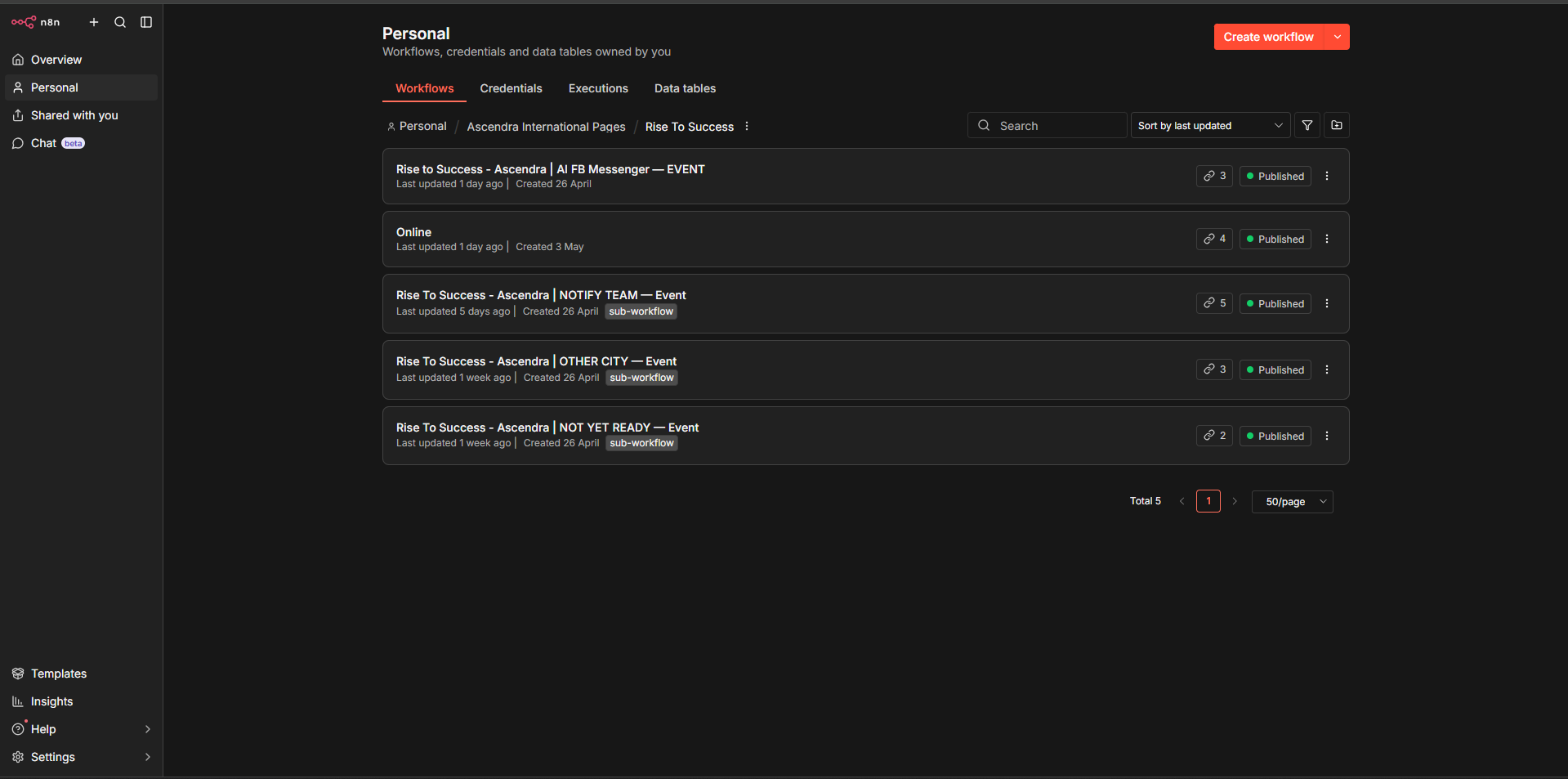
Task: Click link count 5 on NOTIFY TEAM row
Action: [x=1214, y=303]
